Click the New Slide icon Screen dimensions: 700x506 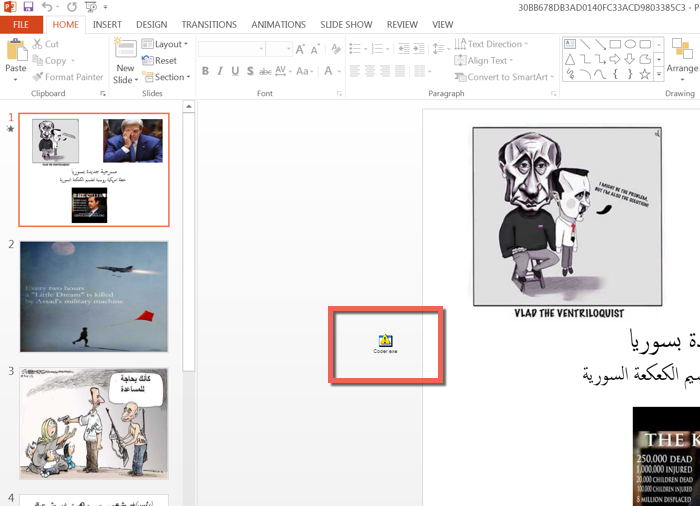coord(125,49)
